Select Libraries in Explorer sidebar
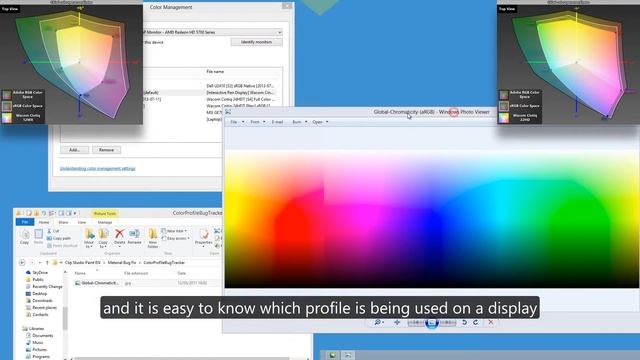 [x=33, y=329]
